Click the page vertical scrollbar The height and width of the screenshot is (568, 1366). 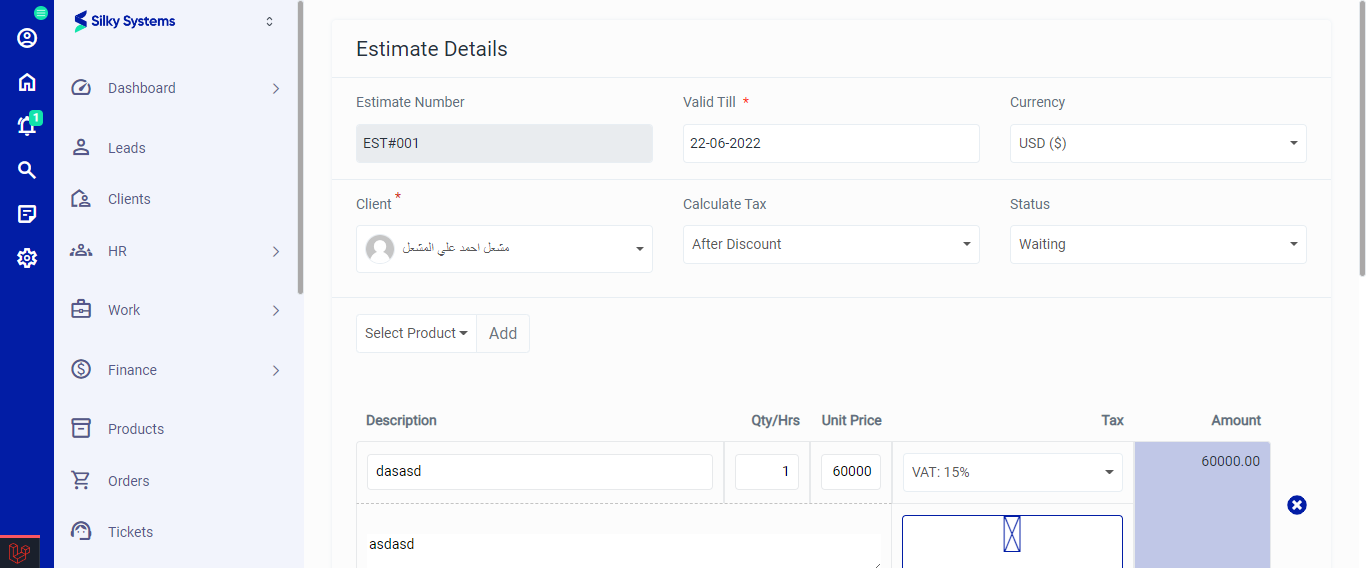tap(1361, 140)
